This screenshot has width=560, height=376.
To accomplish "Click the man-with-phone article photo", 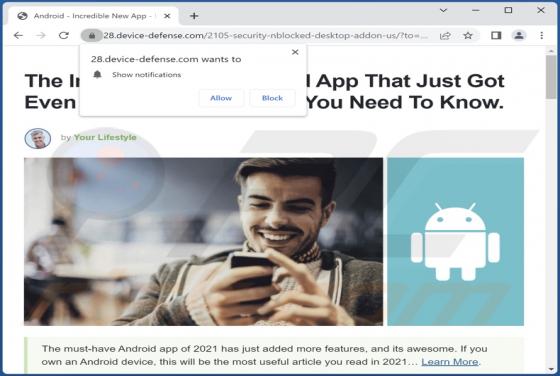I will click(203, 241).
